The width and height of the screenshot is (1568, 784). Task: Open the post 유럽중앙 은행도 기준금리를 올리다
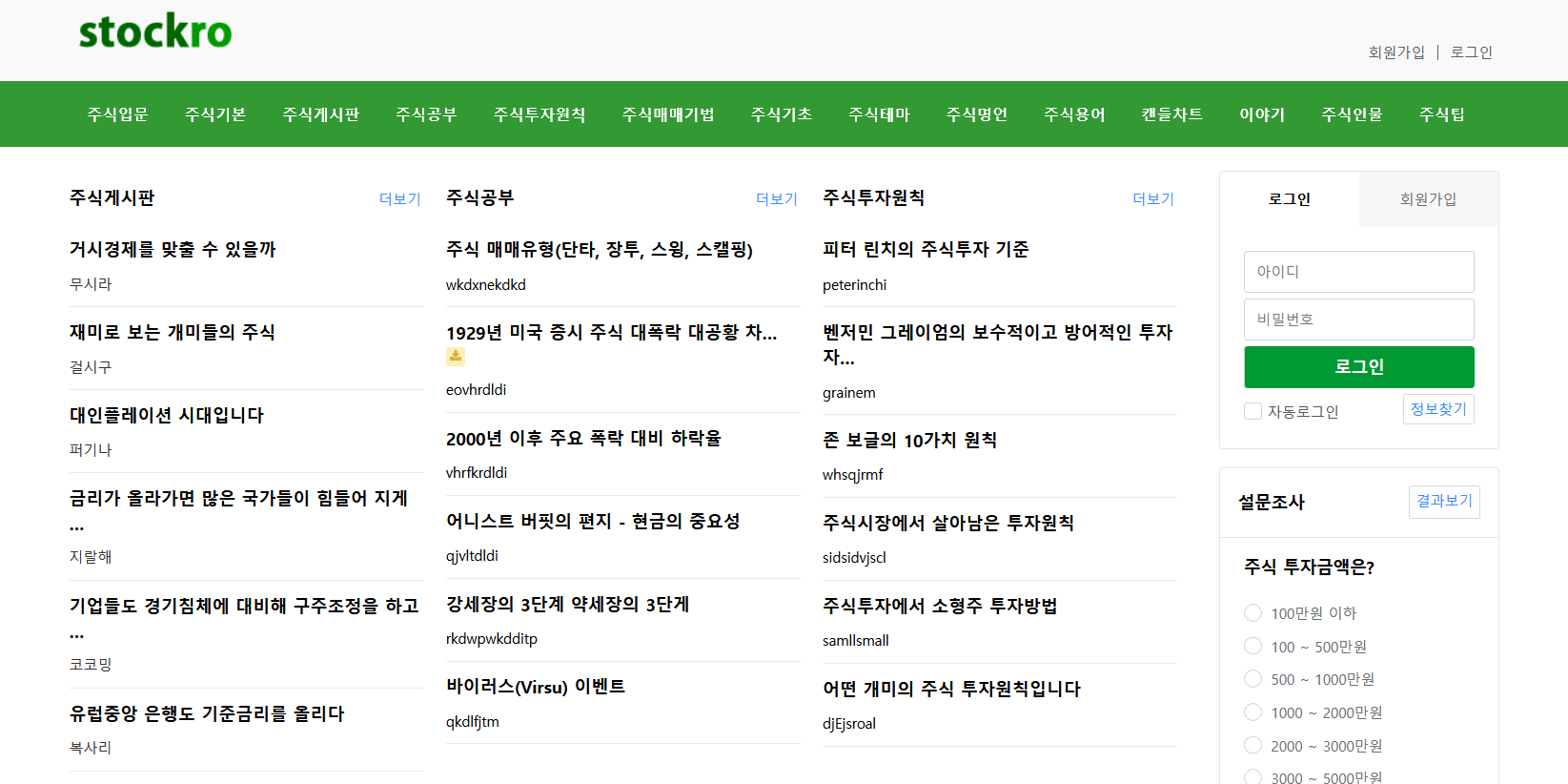tap(207, 714)
